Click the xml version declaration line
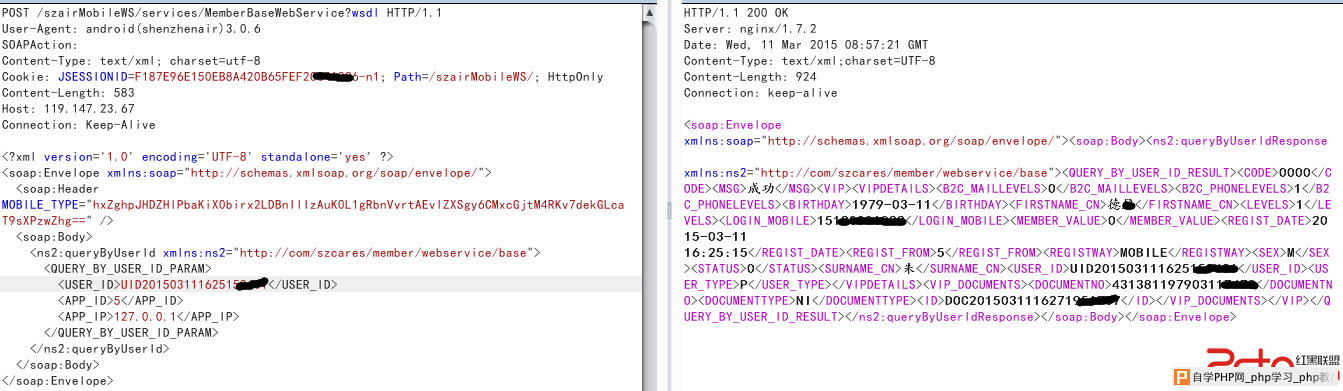 coord(198,156)
